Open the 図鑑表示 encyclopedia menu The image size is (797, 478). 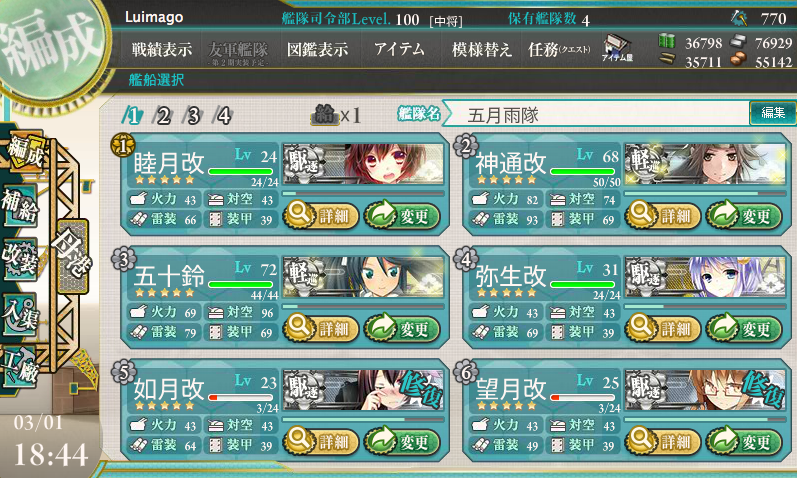pos(318,49)
